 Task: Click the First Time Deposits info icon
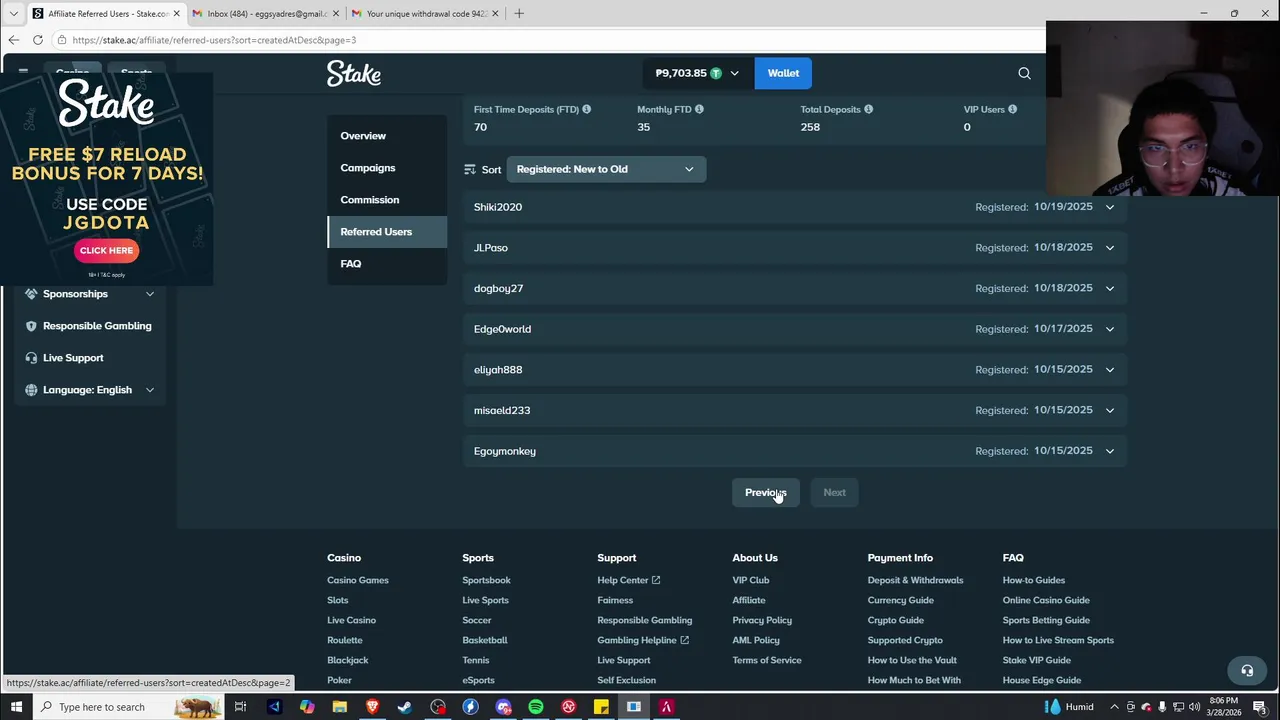tap(587, 109)
